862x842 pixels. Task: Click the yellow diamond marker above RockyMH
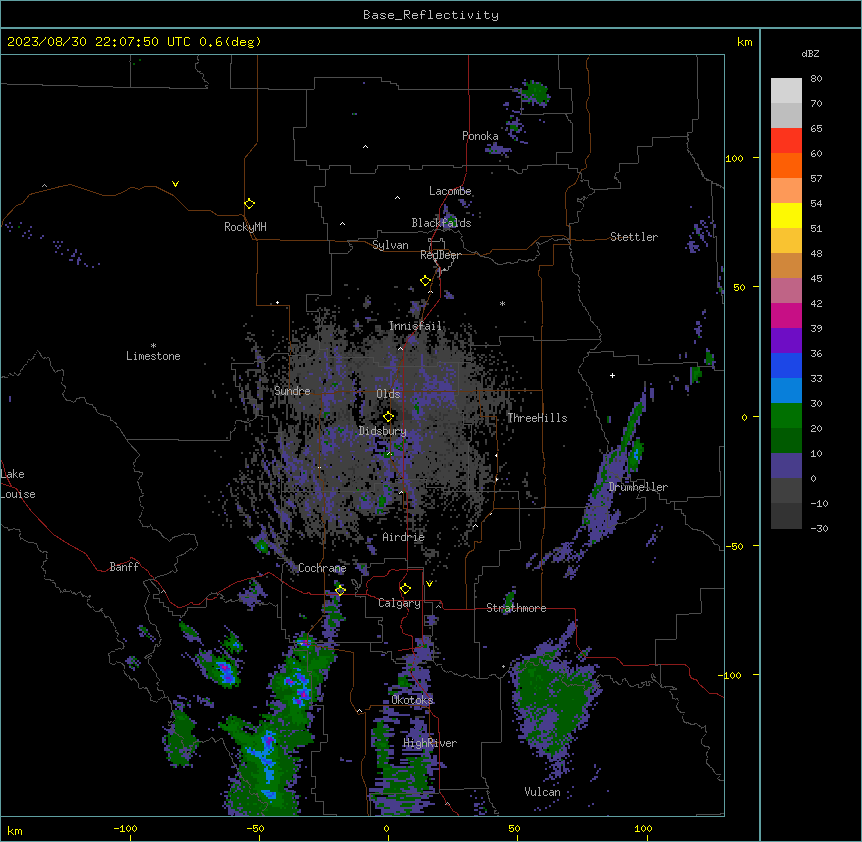point(249,204)
